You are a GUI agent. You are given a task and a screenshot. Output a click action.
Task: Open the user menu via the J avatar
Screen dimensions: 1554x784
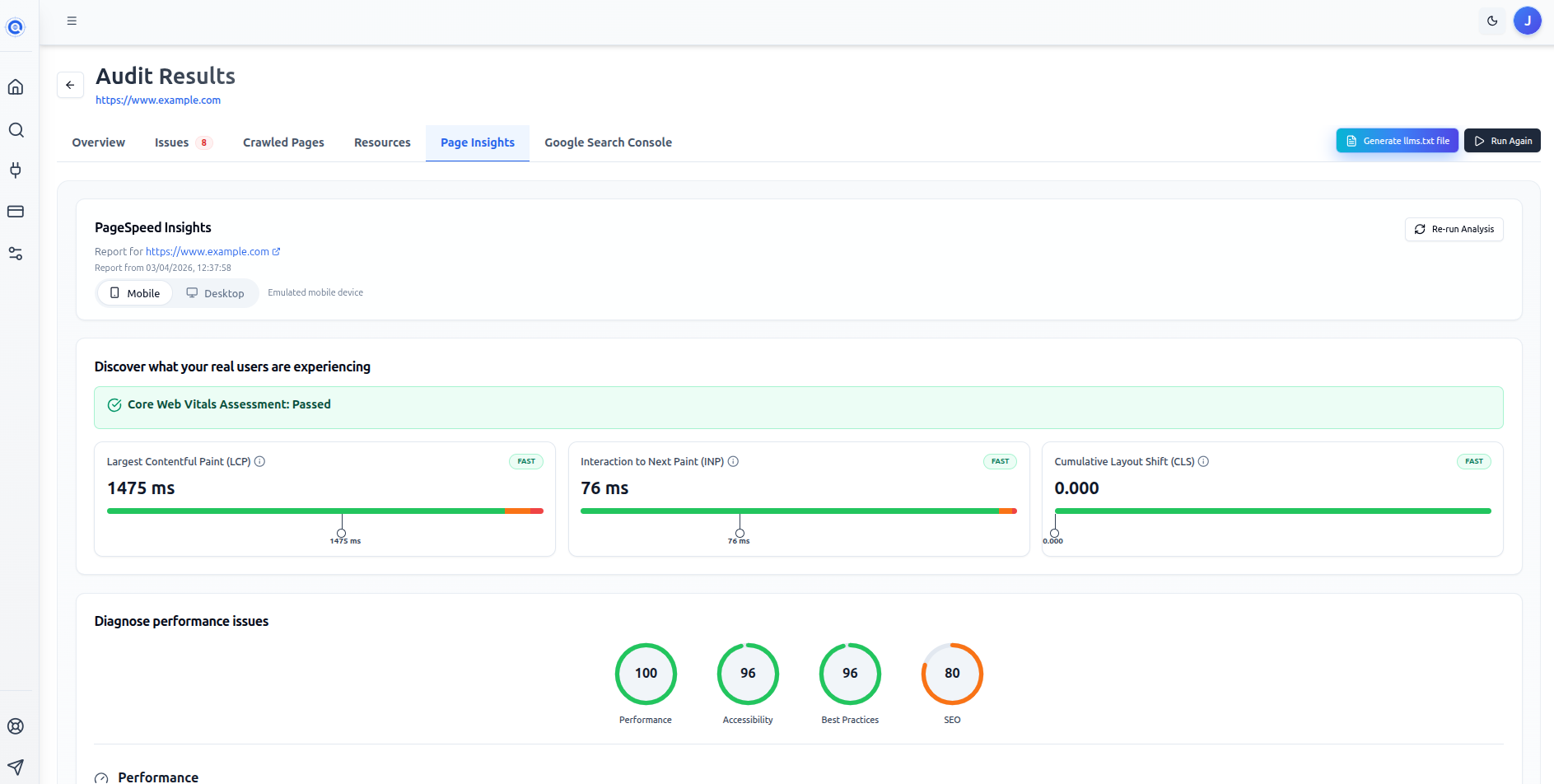[x=1528, y=21]
